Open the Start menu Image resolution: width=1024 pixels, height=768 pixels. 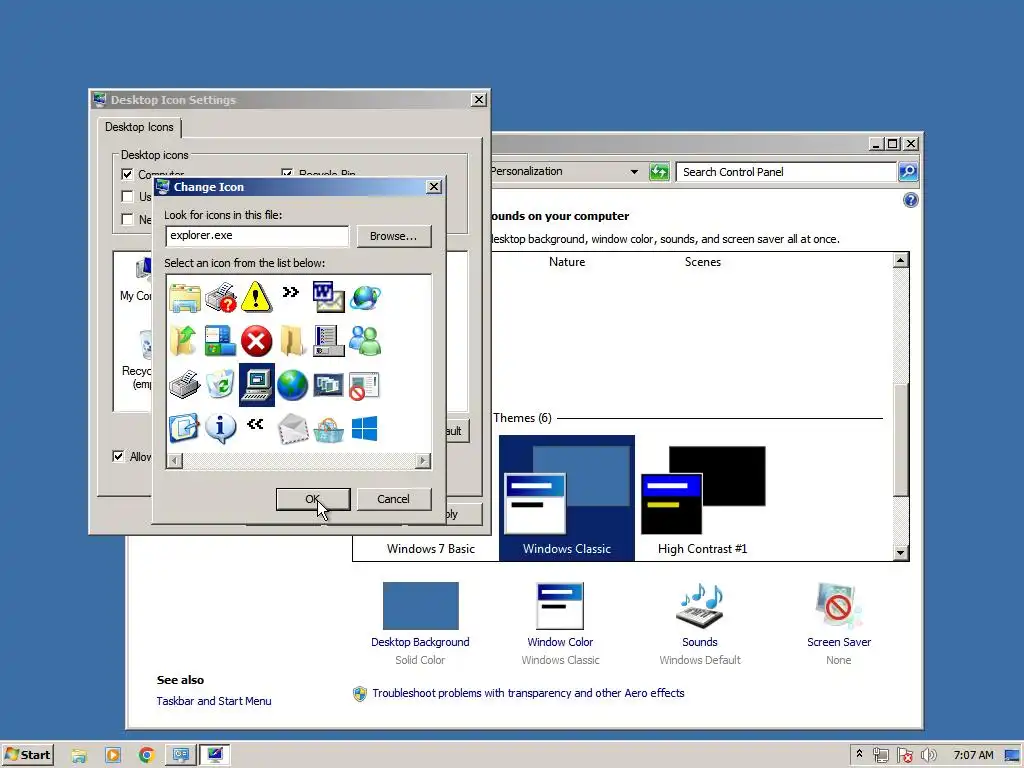pyautogui.click(x=27, y=755)
